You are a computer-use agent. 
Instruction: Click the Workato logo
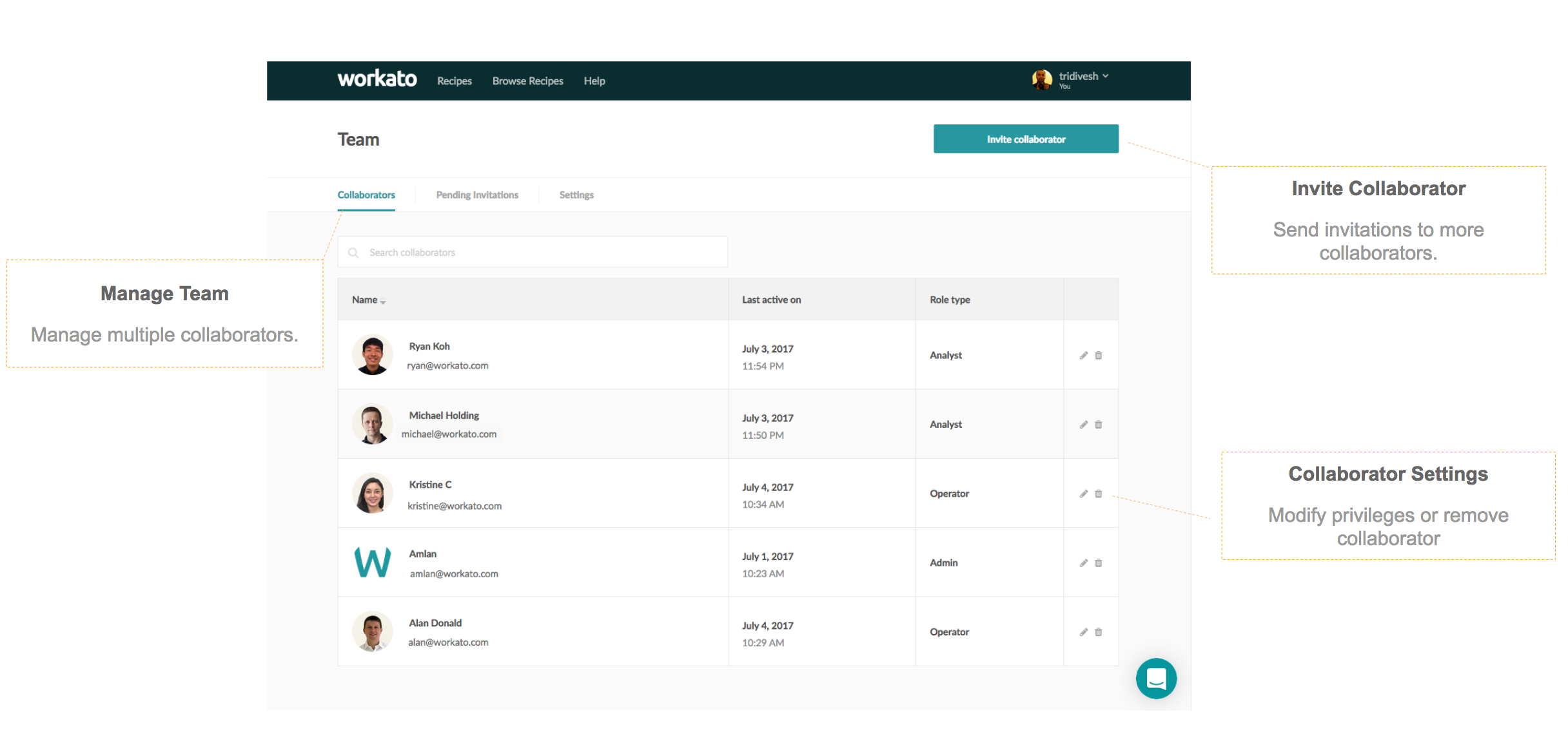coord(377,79)
